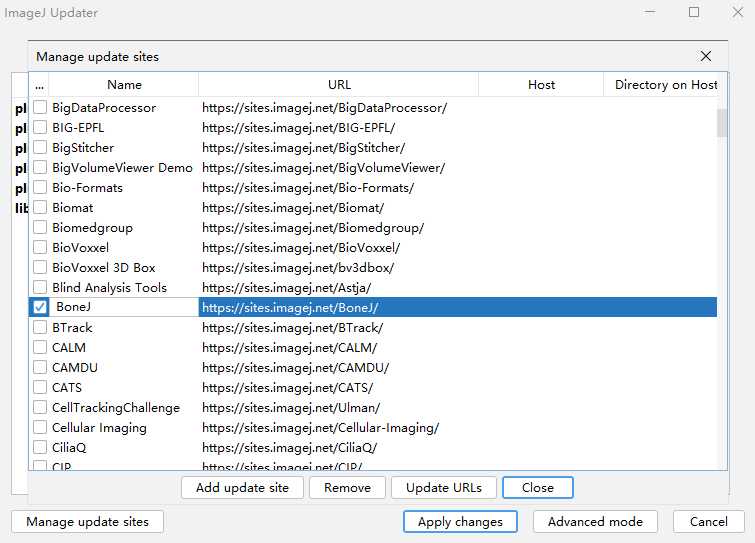Click Close button below the sites table
Screen dimensions: 755x543
tap(537, 488)
